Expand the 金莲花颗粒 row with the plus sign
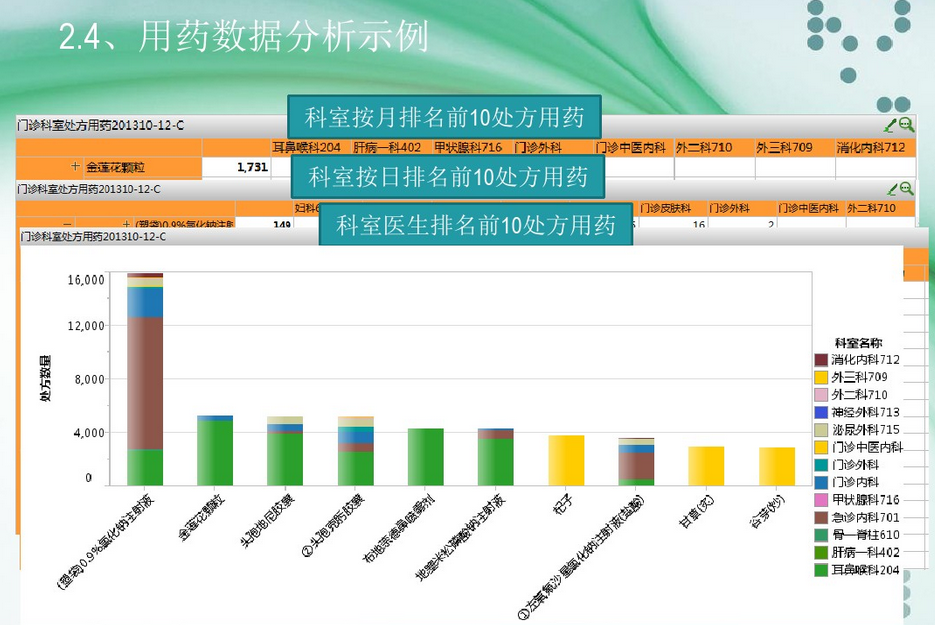The image size is (935, 625). click(75, 167)
